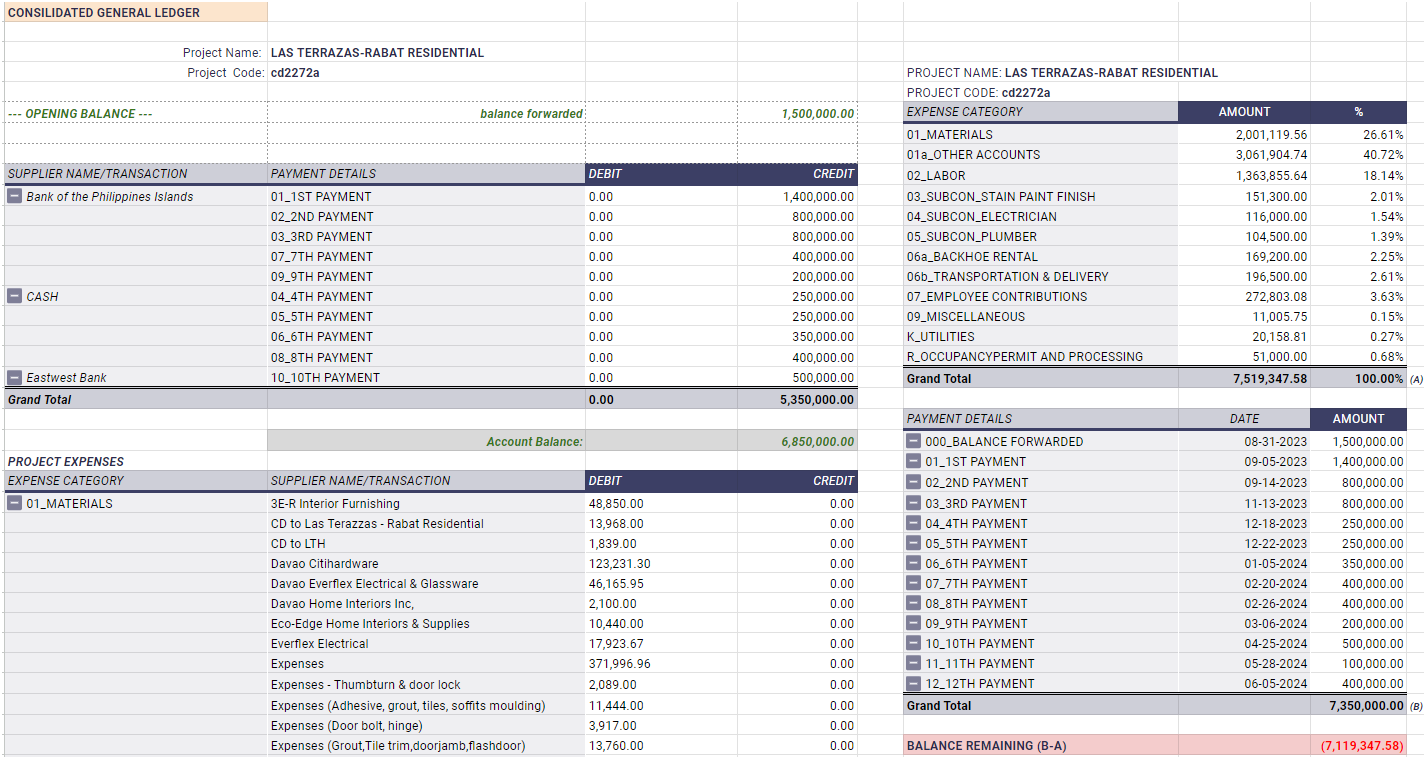Select the Grand Total credit 5,350,000.00
This screenshot has width=1426, height=759.
pos(797,400)
